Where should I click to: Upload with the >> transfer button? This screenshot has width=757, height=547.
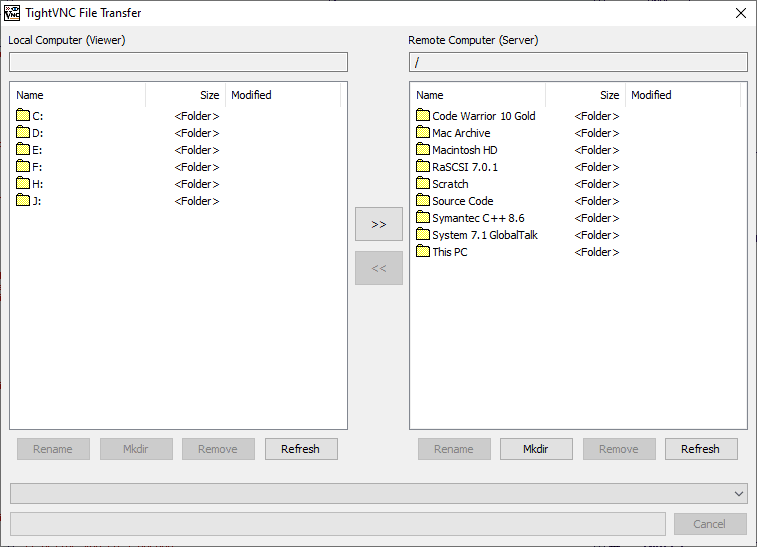379,224
